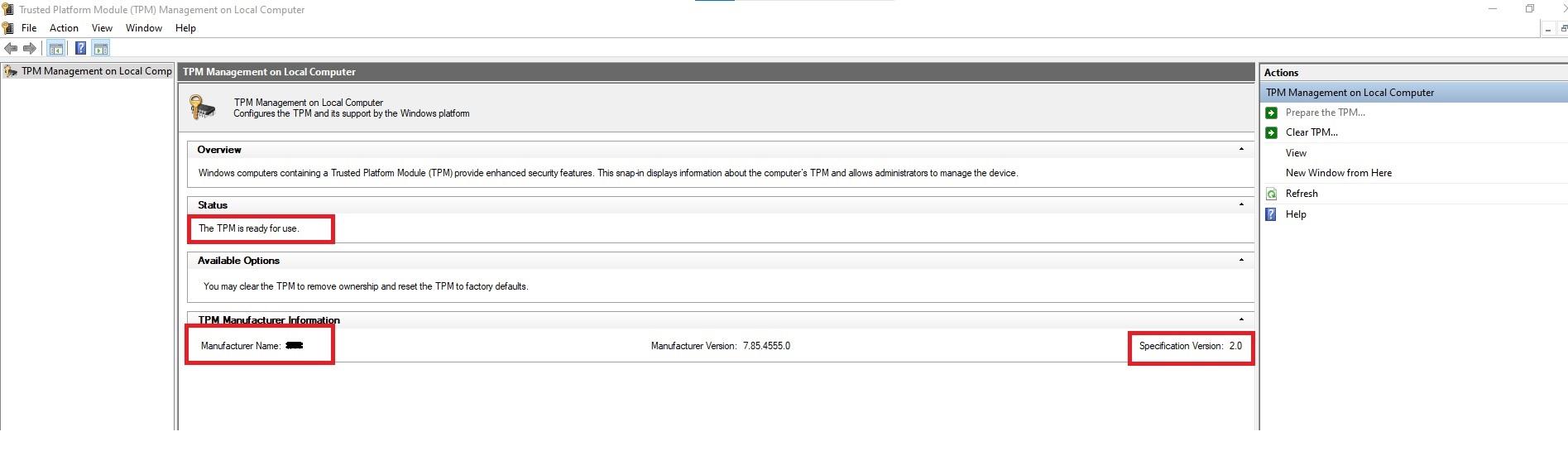
Task: Click the Help question mark icon in Actions
Action: (x=1272, y=214)
